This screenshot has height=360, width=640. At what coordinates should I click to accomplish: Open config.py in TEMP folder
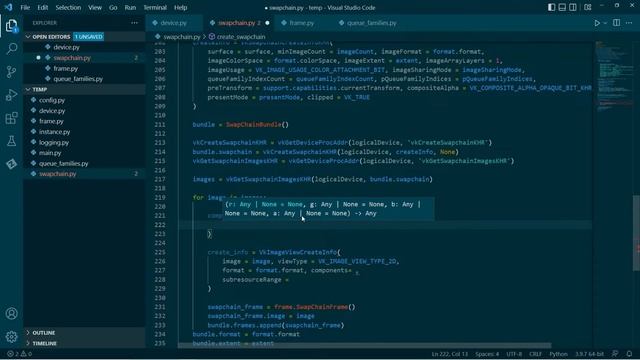point(84,100)
